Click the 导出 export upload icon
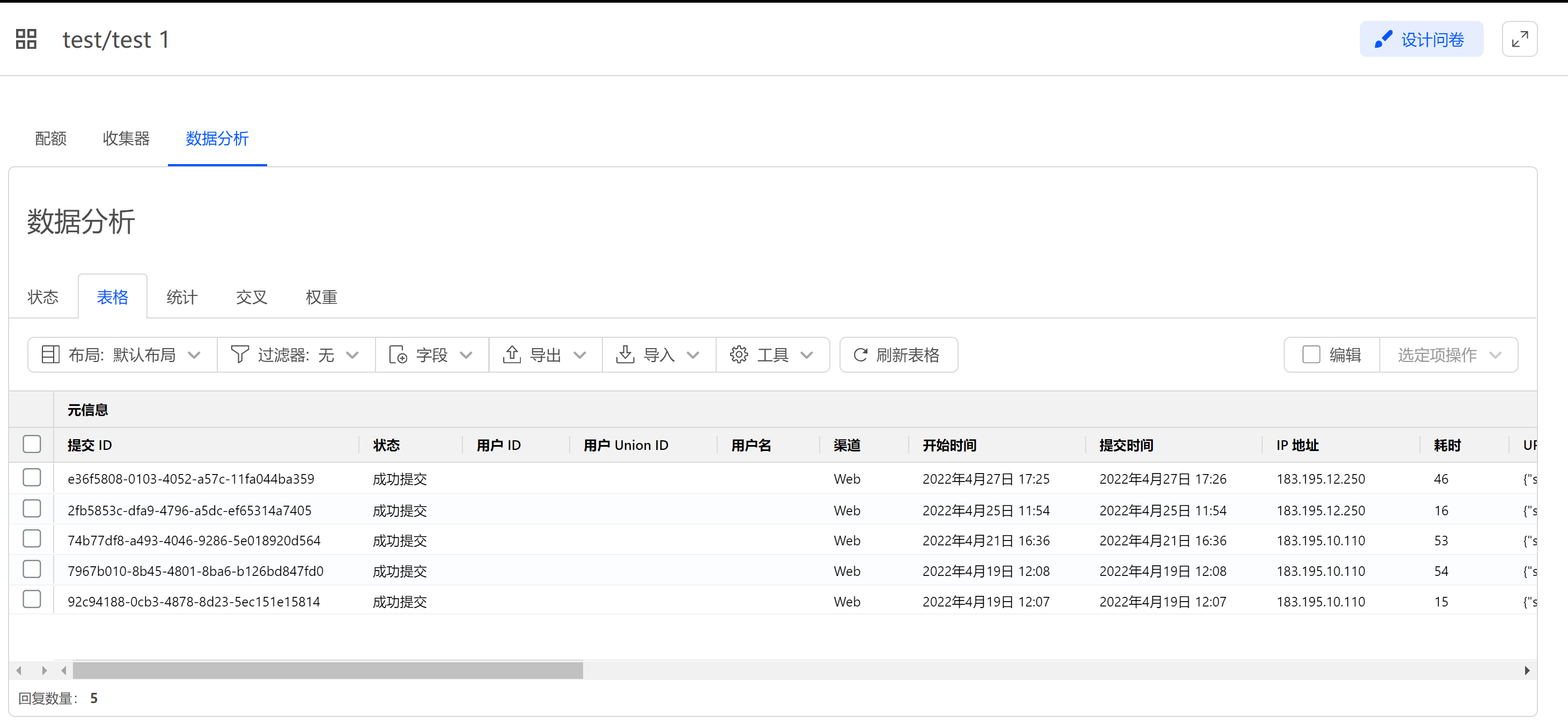 coord(512,354)
